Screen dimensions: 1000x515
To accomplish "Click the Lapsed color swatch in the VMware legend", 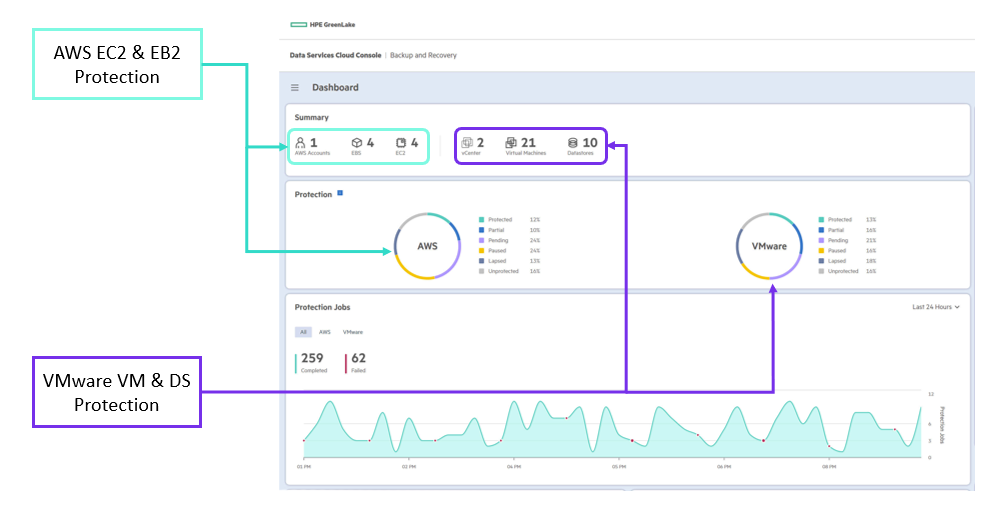I will [821, 261].
